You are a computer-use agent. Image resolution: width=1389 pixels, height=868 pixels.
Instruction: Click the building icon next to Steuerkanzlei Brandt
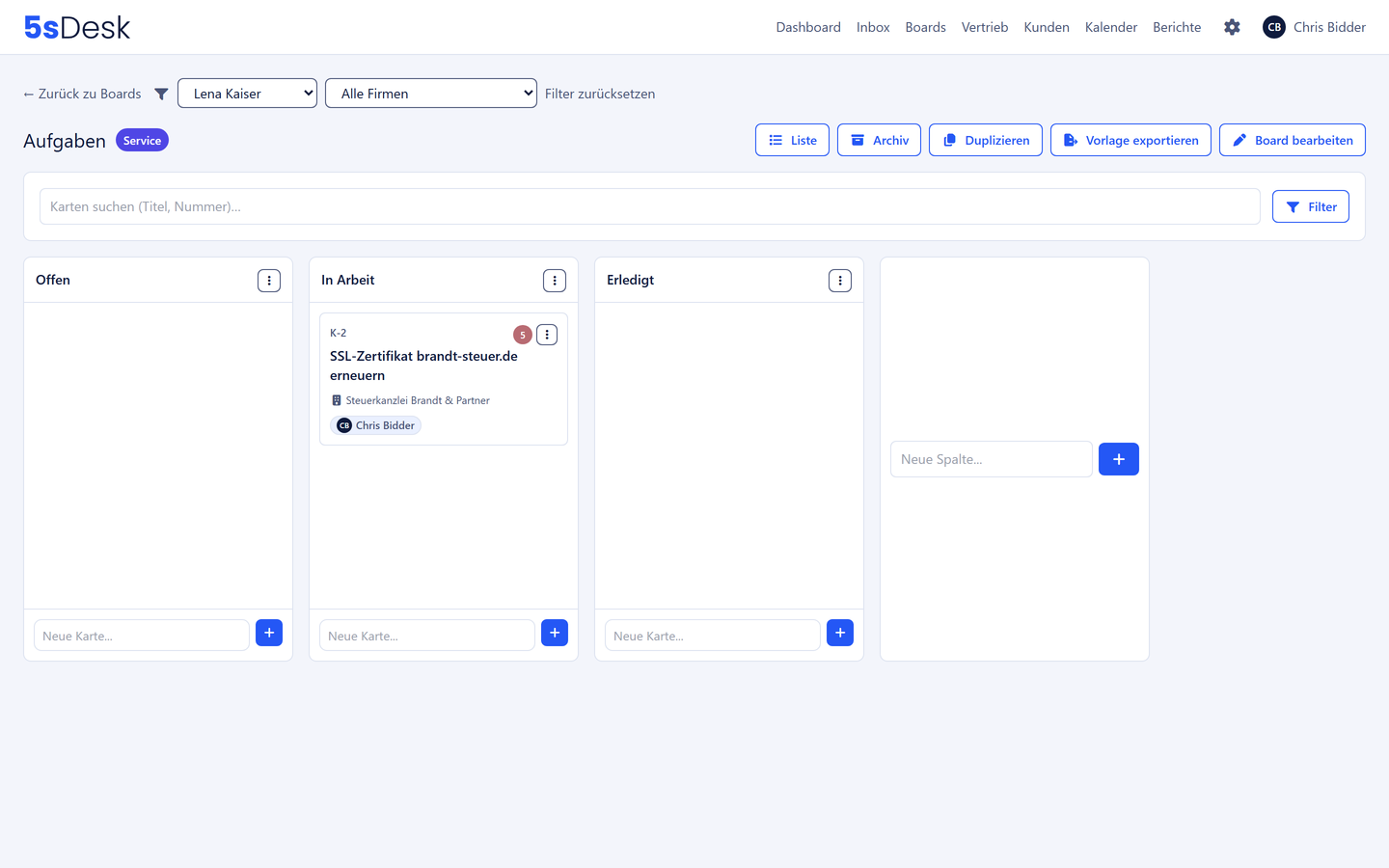(x=337, y=400)
